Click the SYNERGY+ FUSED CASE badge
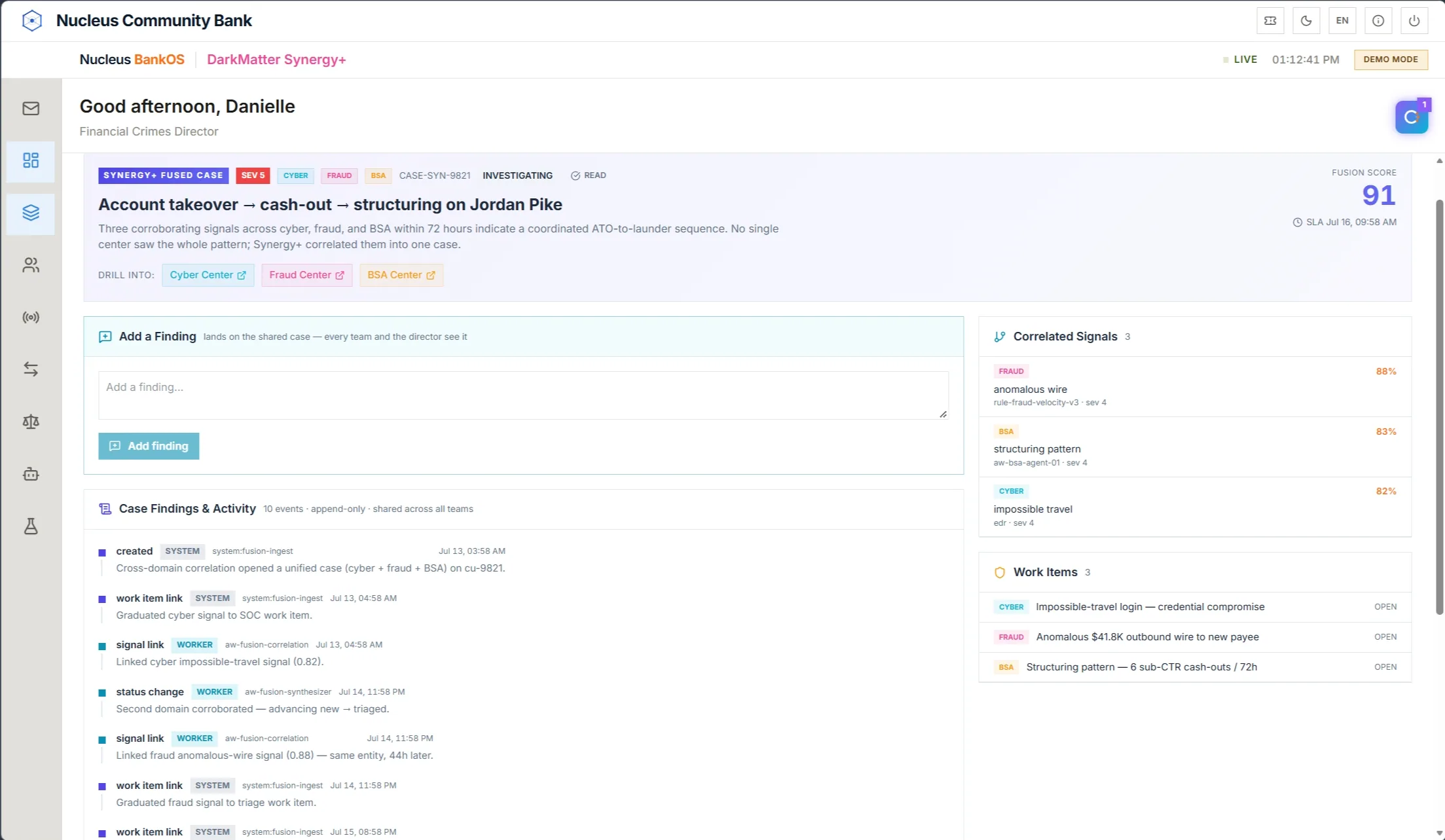Image resolution: width=1445 pixels, height=840 pixels. point(163,175)
